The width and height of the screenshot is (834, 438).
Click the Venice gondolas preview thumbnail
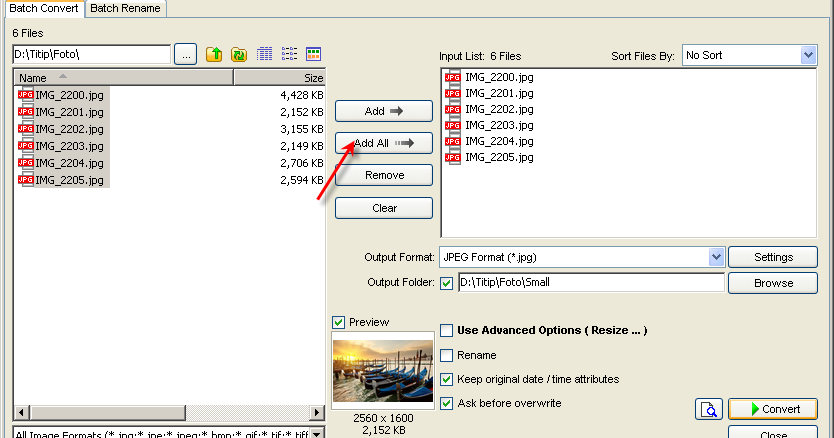383,371
